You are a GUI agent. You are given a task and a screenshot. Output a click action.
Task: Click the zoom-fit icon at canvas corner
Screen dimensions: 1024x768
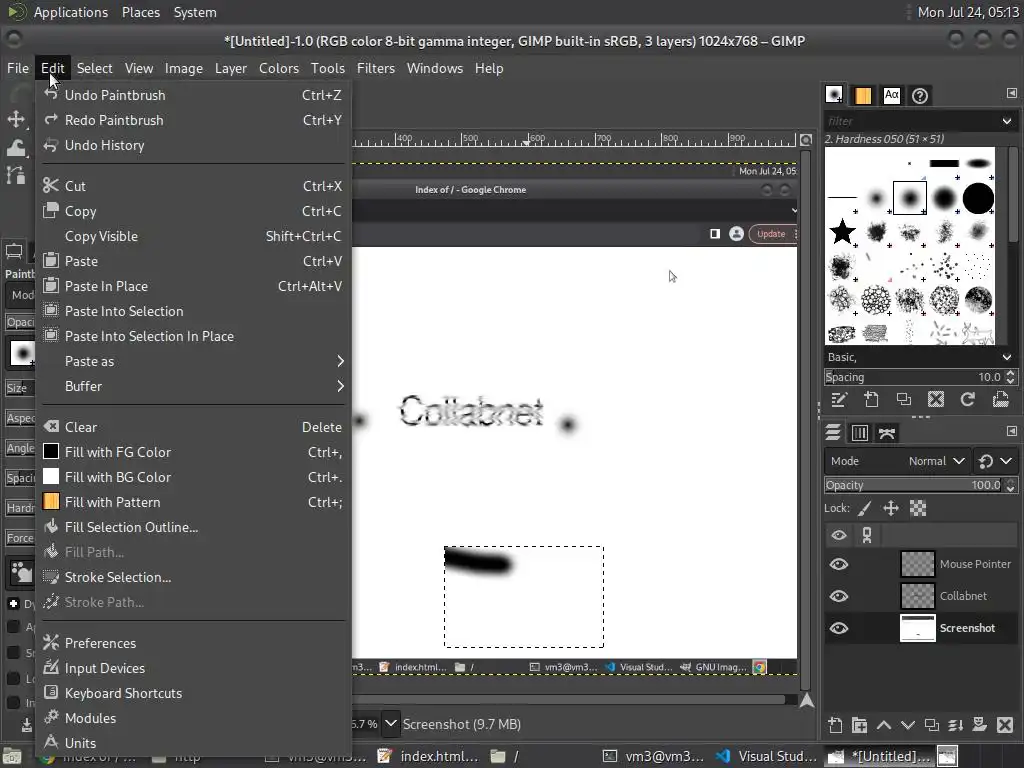pos(807,140)
